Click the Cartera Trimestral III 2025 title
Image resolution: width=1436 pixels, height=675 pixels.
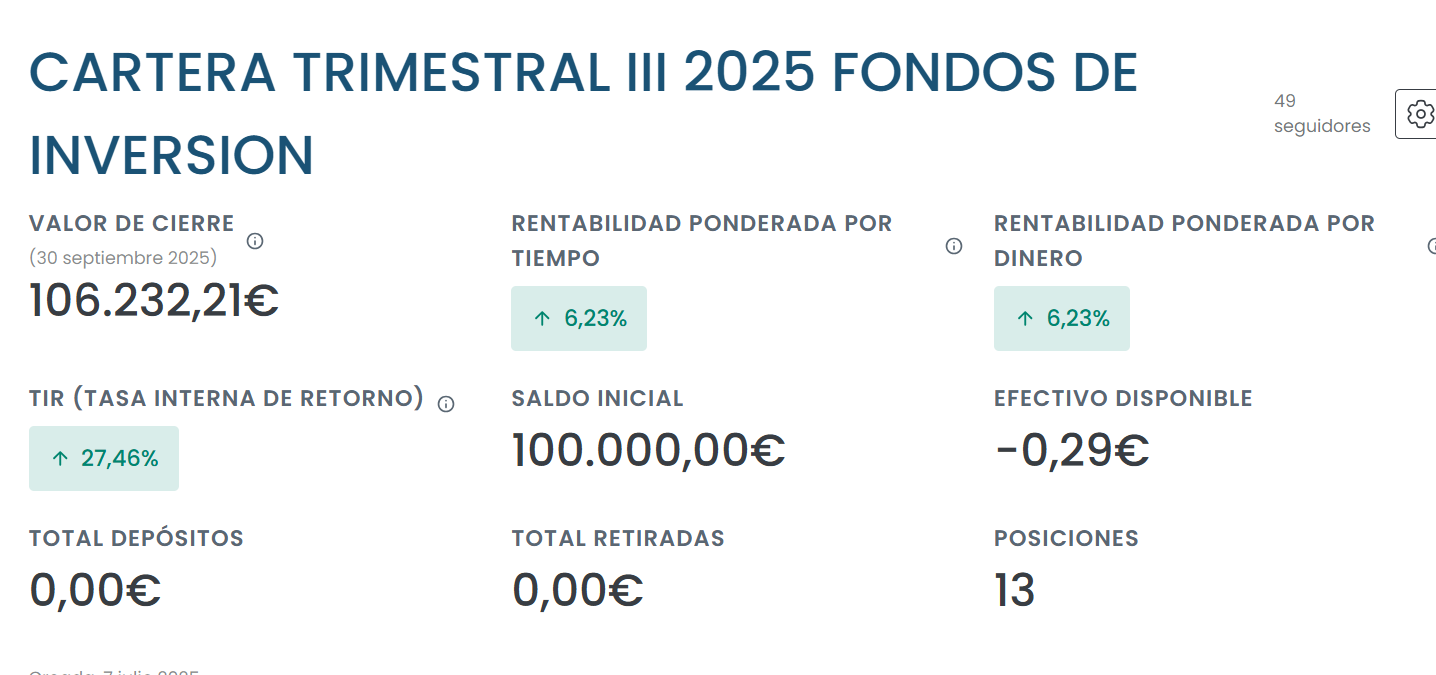583,113
